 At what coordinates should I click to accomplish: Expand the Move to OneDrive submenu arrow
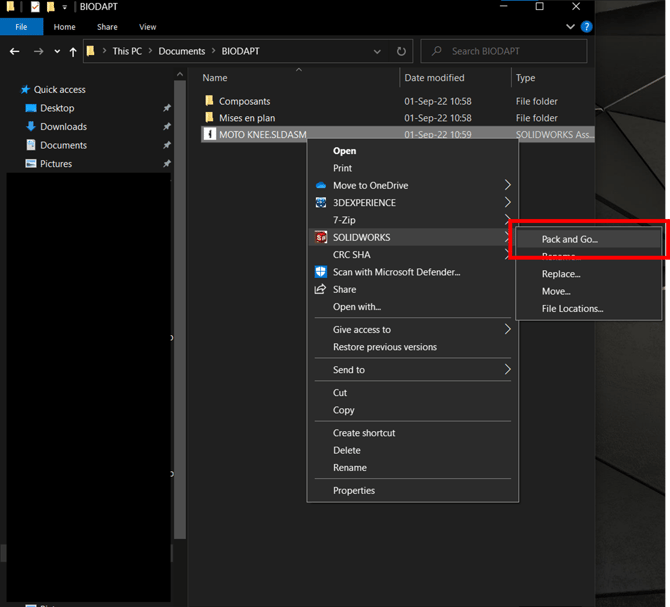[507, 185]
